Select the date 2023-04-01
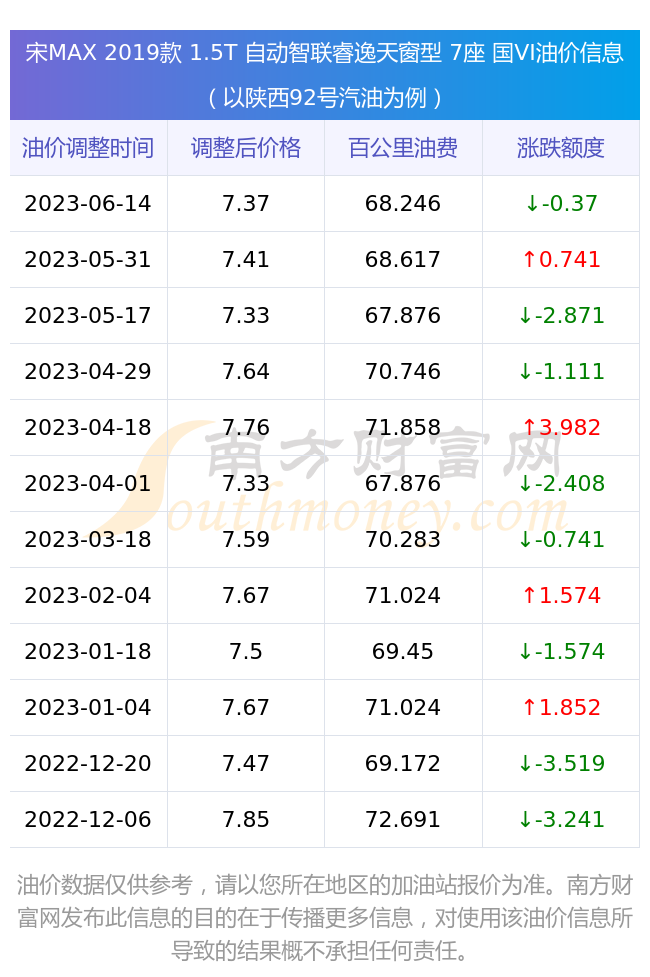The width and height of the screenshot is (650, 977). (x=88, y=484)
